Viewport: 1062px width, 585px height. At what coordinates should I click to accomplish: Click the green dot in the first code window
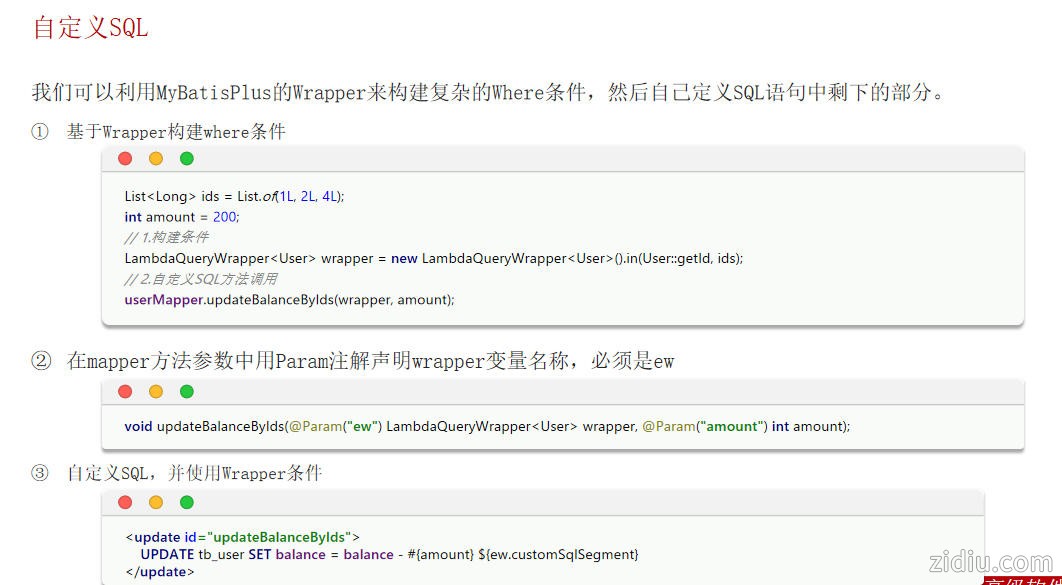pos(187,159)
